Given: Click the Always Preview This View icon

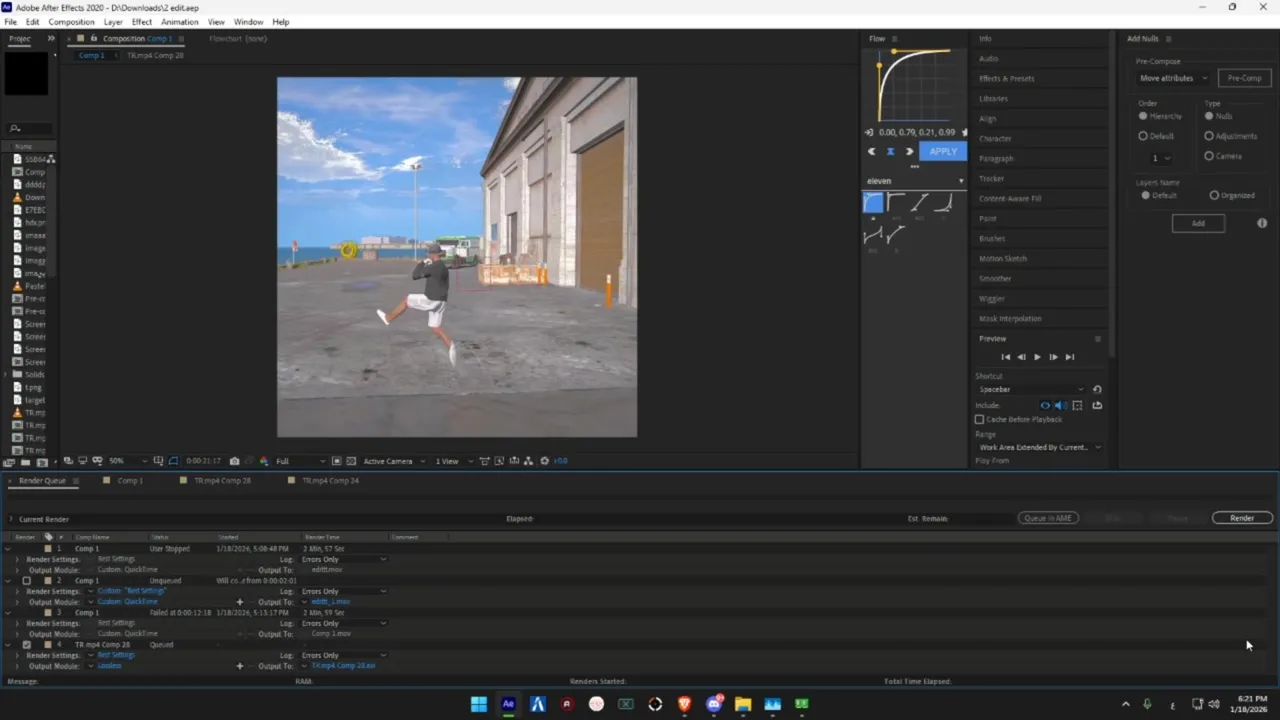Looking at the screenshot, I should (x=68, y=461).
